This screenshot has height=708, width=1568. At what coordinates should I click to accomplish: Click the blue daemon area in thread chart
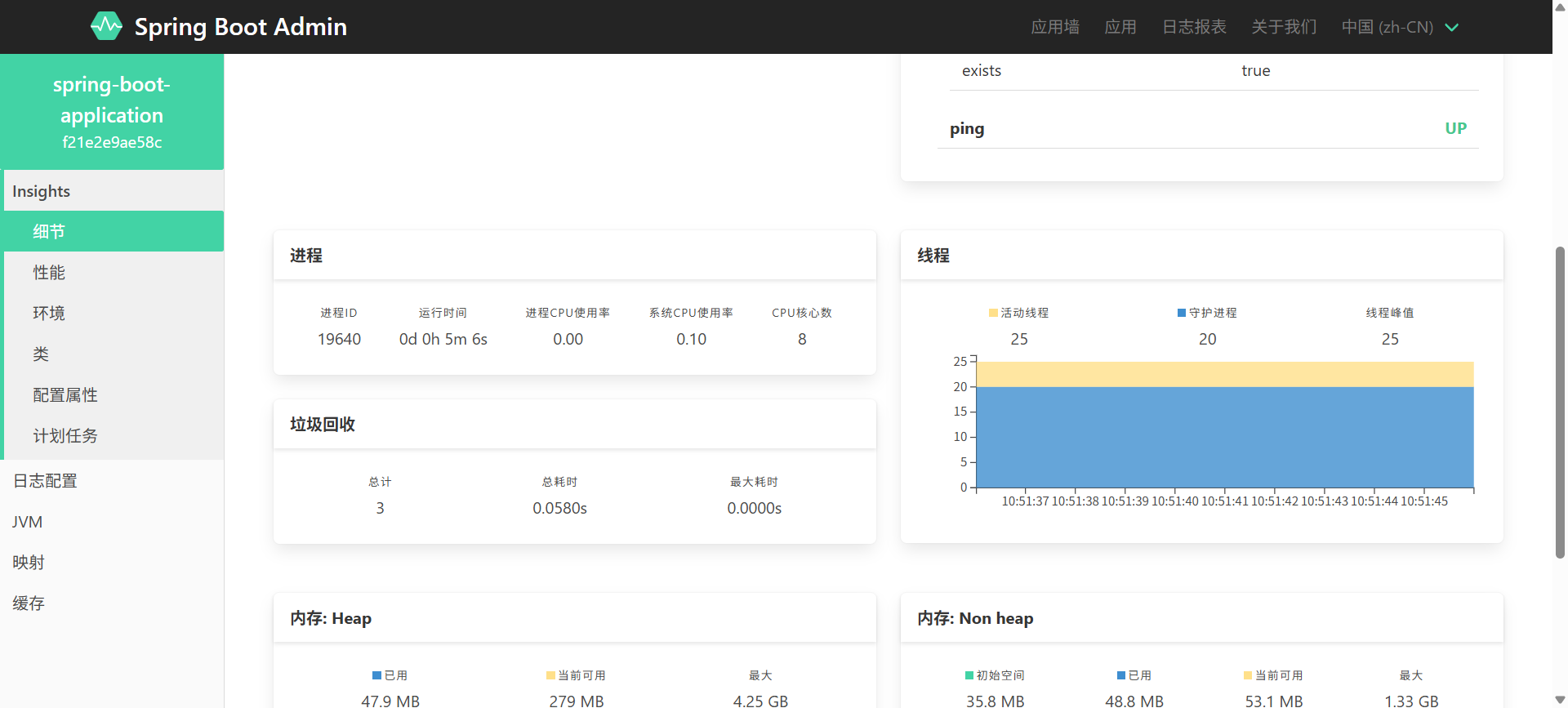point(1225,437)
